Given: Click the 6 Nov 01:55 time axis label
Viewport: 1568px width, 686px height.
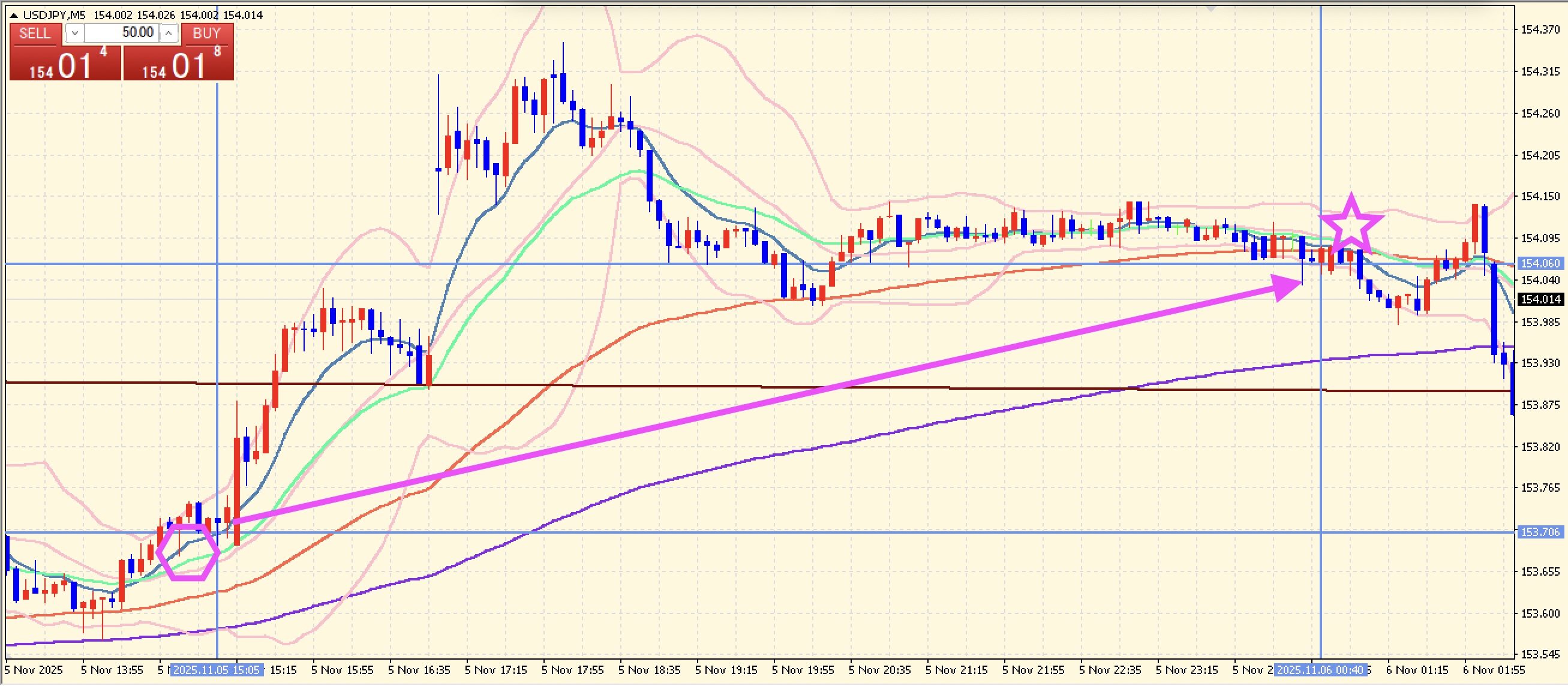Looking at the screenshot, I should [x=1493, y=671].
